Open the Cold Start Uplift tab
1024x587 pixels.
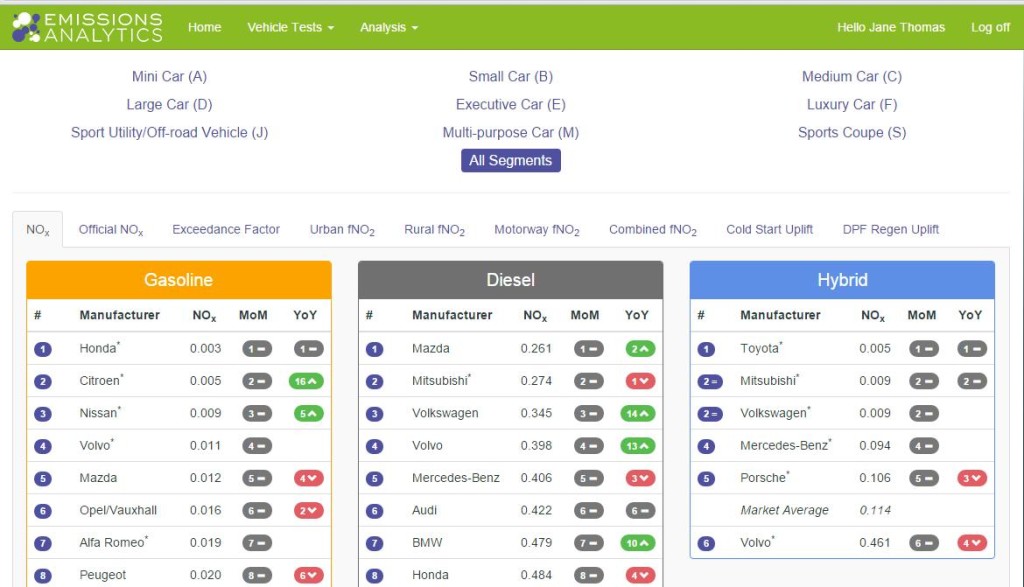pyautogui.click(x=769, y=230)
